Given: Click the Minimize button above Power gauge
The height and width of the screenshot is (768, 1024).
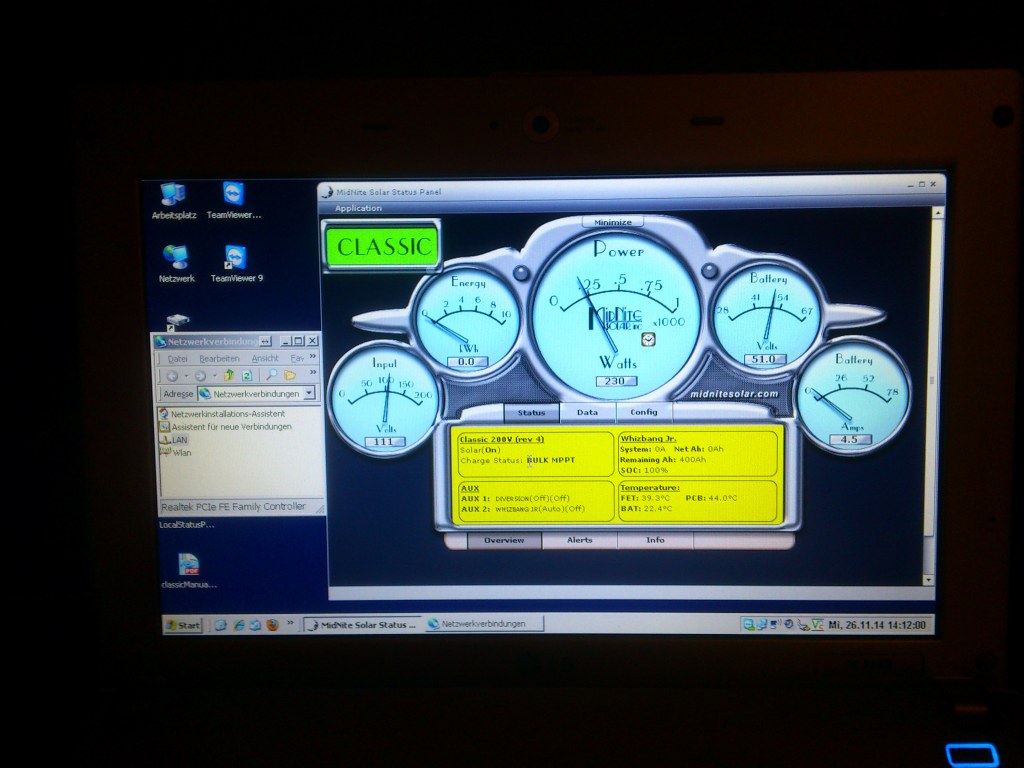Looking at the screenshot, I should [x=613, y=222].
